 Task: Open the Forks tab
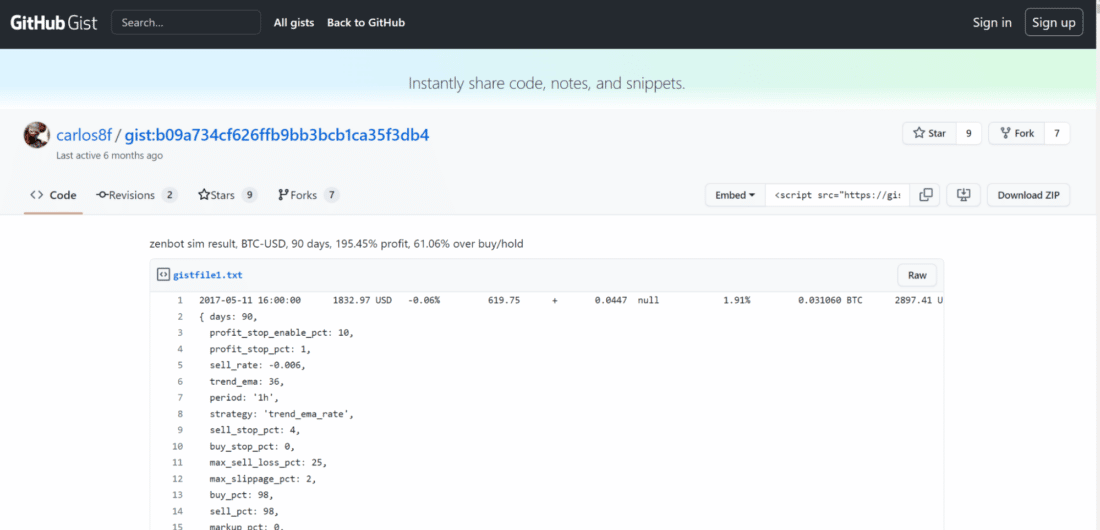(x=308, y=195)
